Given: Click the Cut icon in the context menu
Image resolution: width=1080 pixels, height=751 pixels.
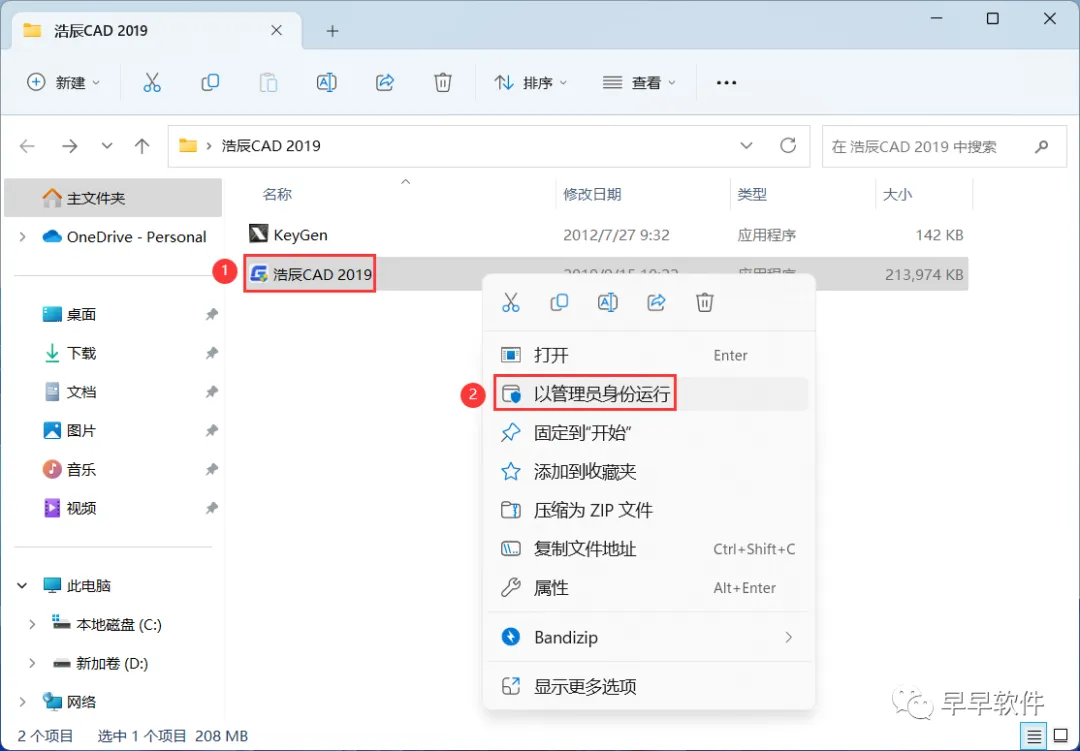Looking at the screenshot, I should [x=510, y=302].
